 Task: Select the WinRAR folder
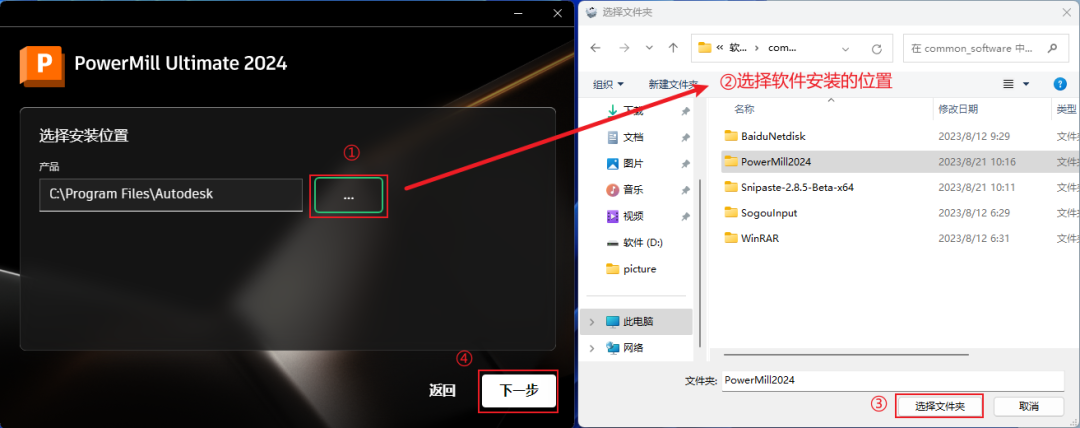tap(760, 238)
